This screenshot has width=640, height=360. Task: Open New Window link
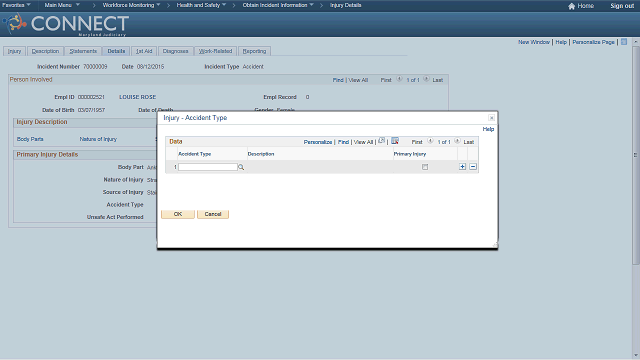534,42
